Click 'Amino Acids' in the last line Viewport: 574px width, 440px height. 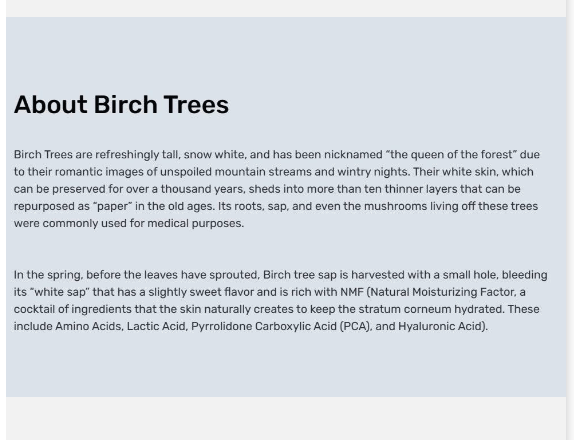click(x=88, y=326)
